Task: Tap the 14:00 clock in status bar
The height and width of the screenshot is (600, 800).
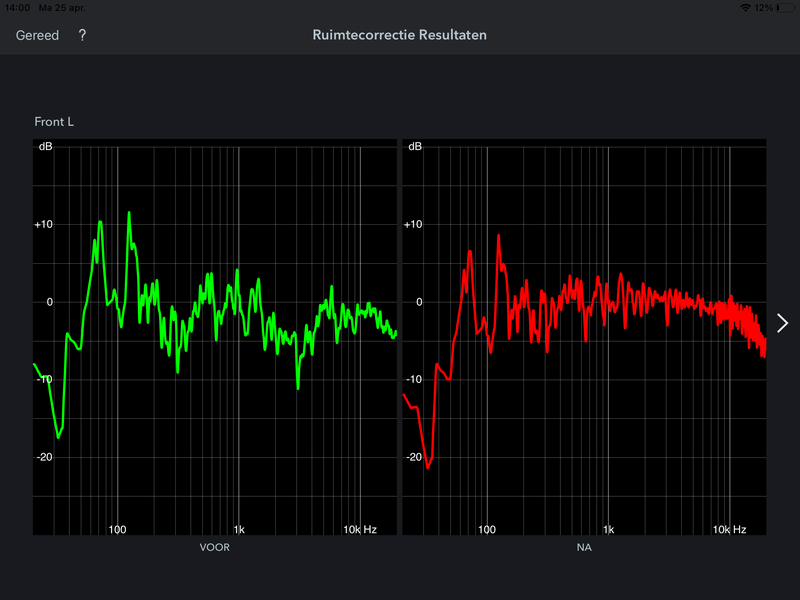Action: [17, 8]
